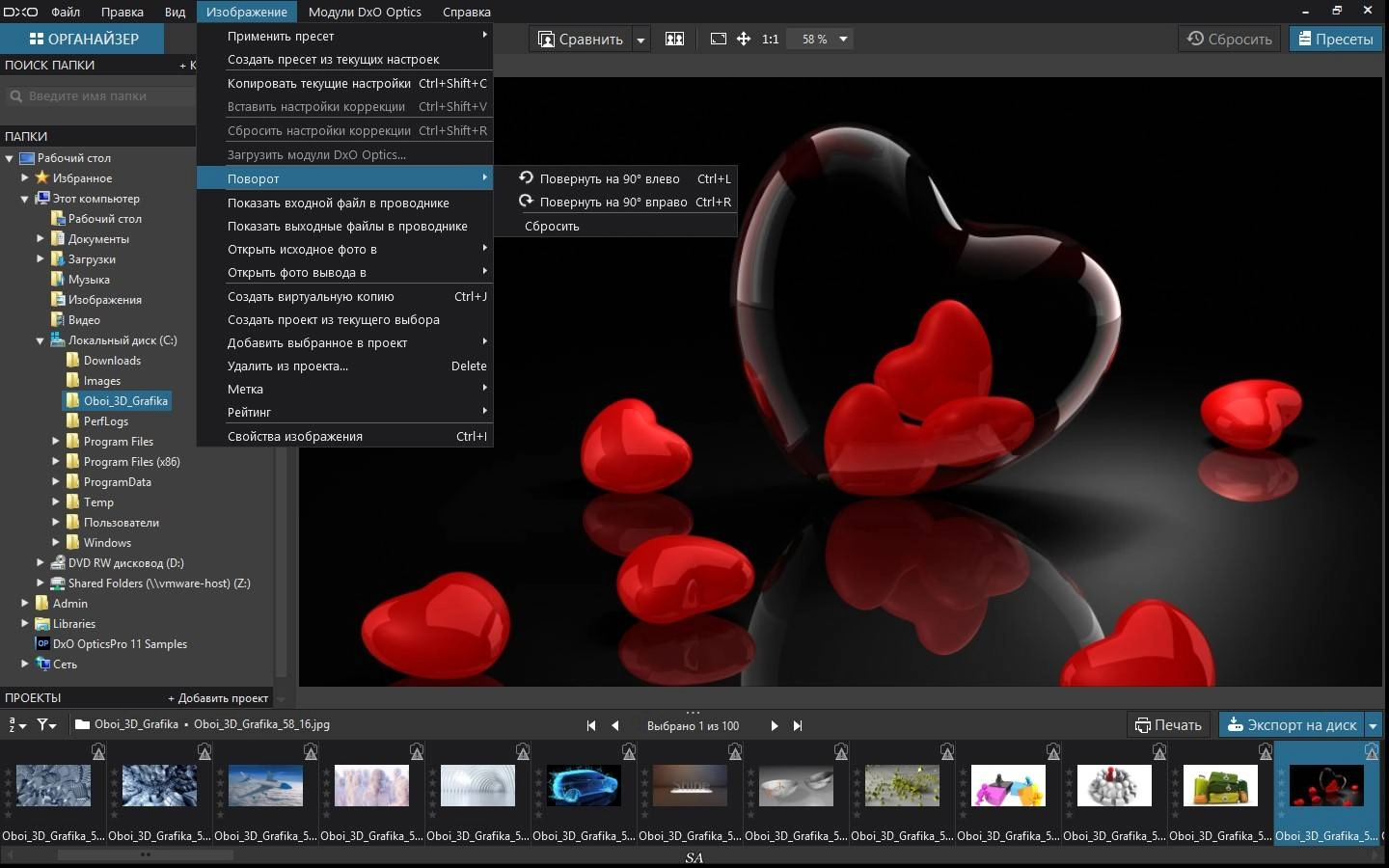The width and height of the screenshot is (1389, 868).
Task: Collapse the Рабочий стол root node
Action: click(10, 158)
